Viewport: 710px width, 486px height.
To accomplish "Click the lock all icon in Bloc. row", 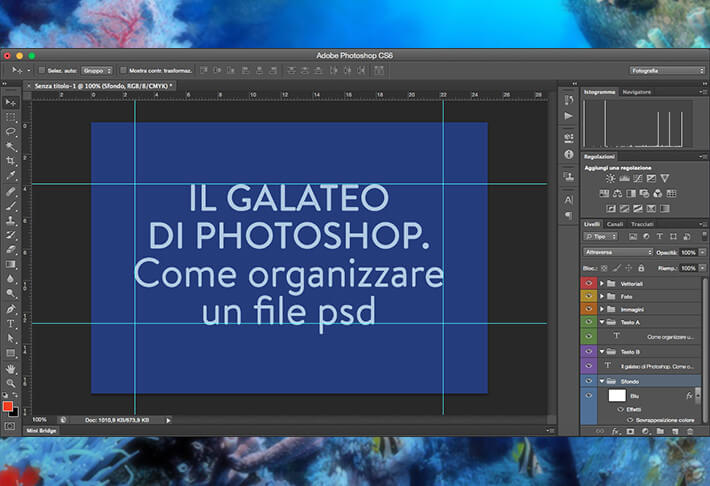I will pos(641,268).
